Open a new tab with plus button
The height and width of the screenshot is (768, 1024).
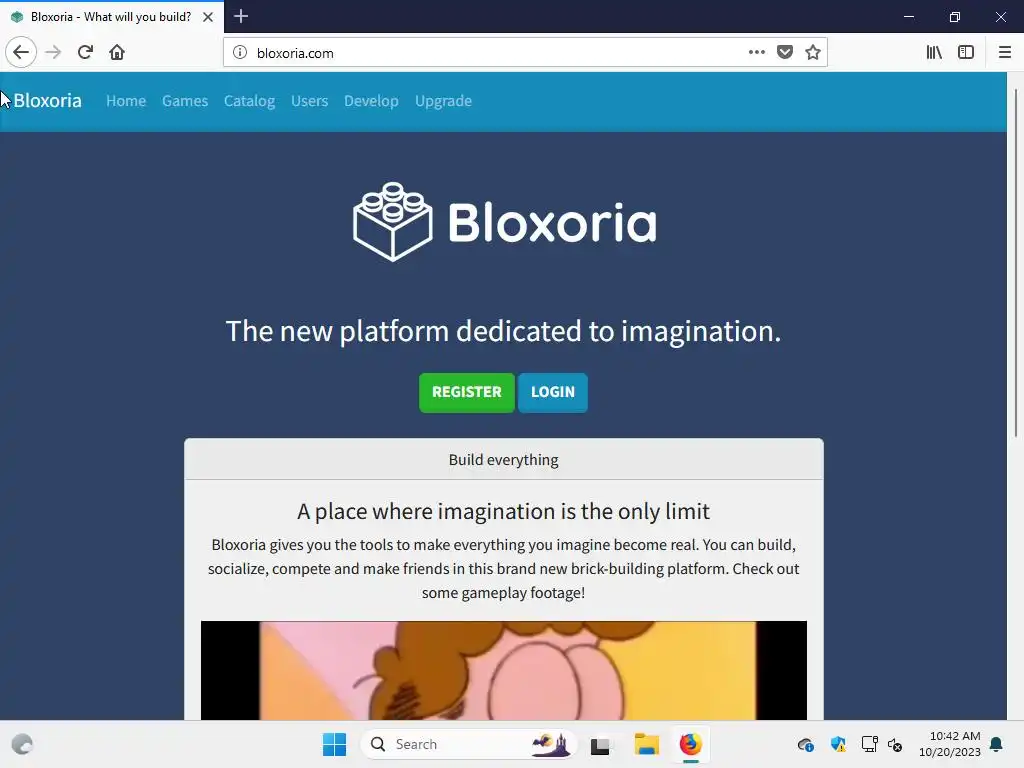point(241,16)
